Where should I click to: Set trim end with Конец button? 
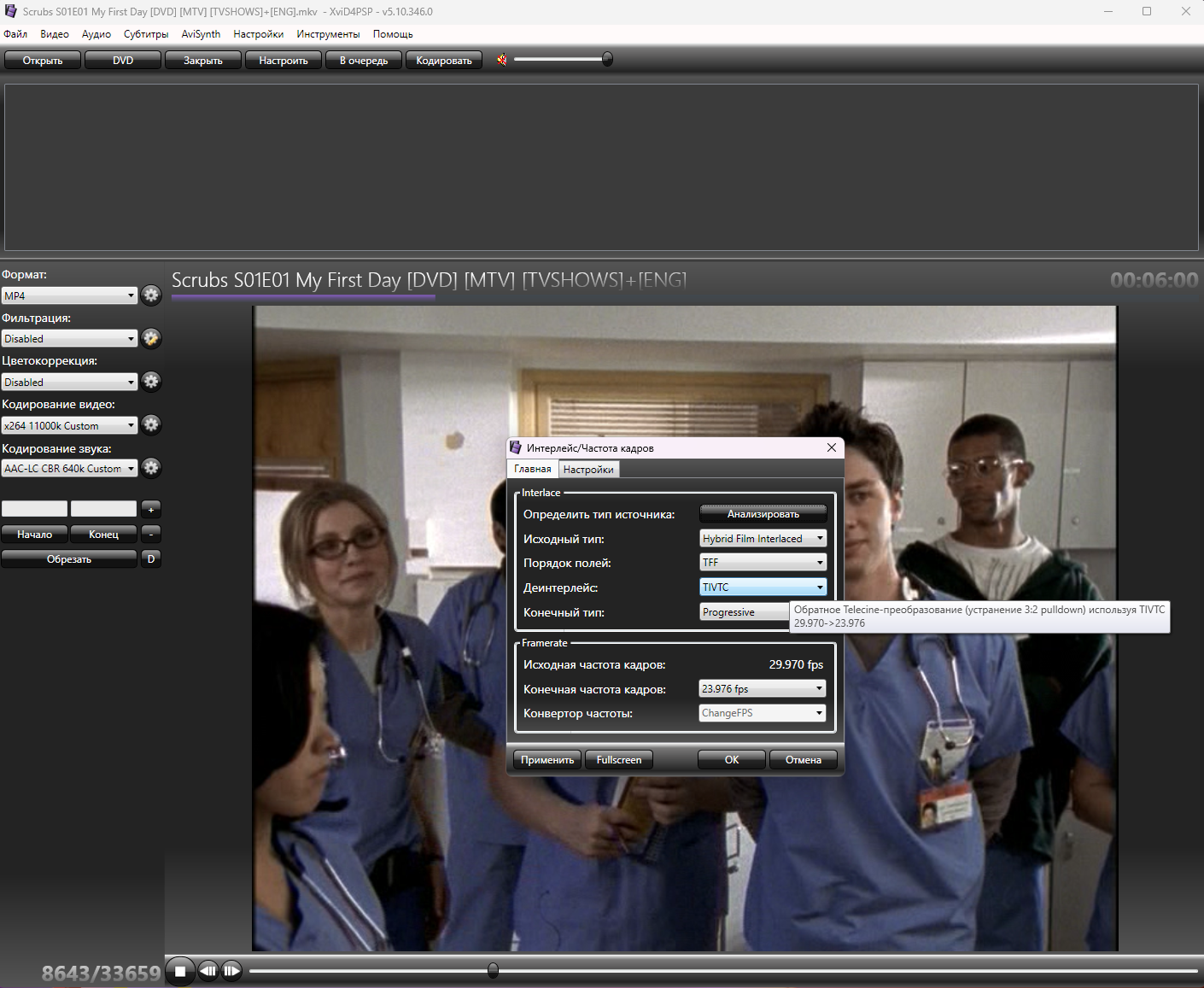(x=104, y=535)
